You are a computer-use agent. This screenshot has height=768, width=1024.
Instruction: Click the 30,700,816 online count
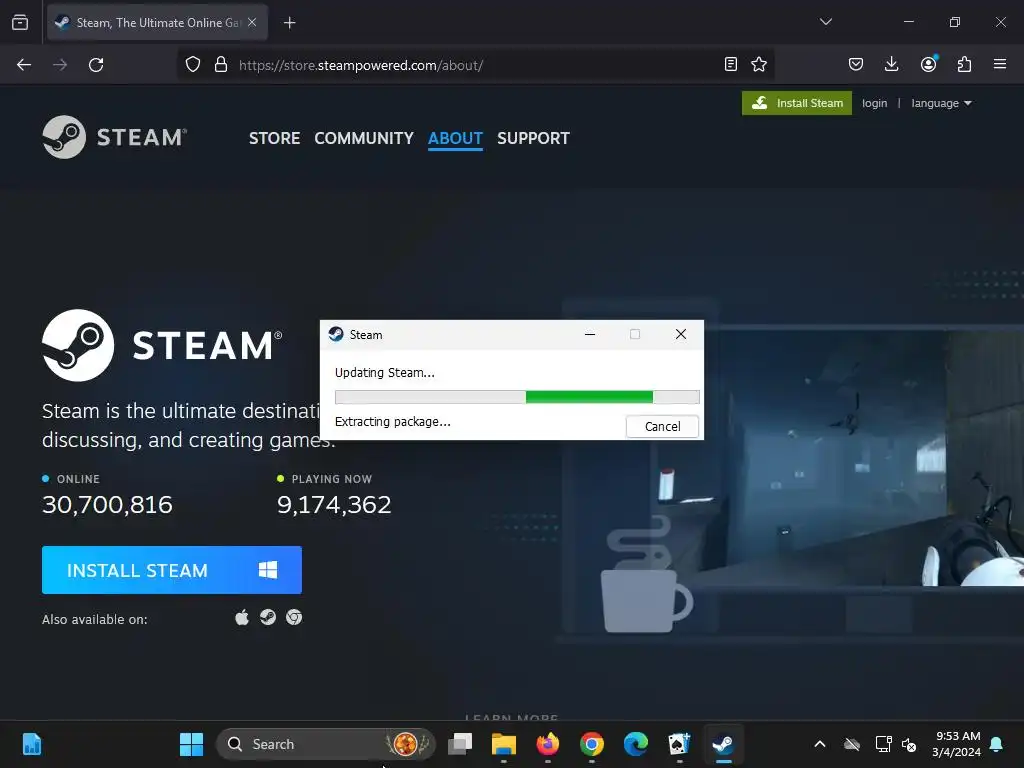click(x=107, y=505)
